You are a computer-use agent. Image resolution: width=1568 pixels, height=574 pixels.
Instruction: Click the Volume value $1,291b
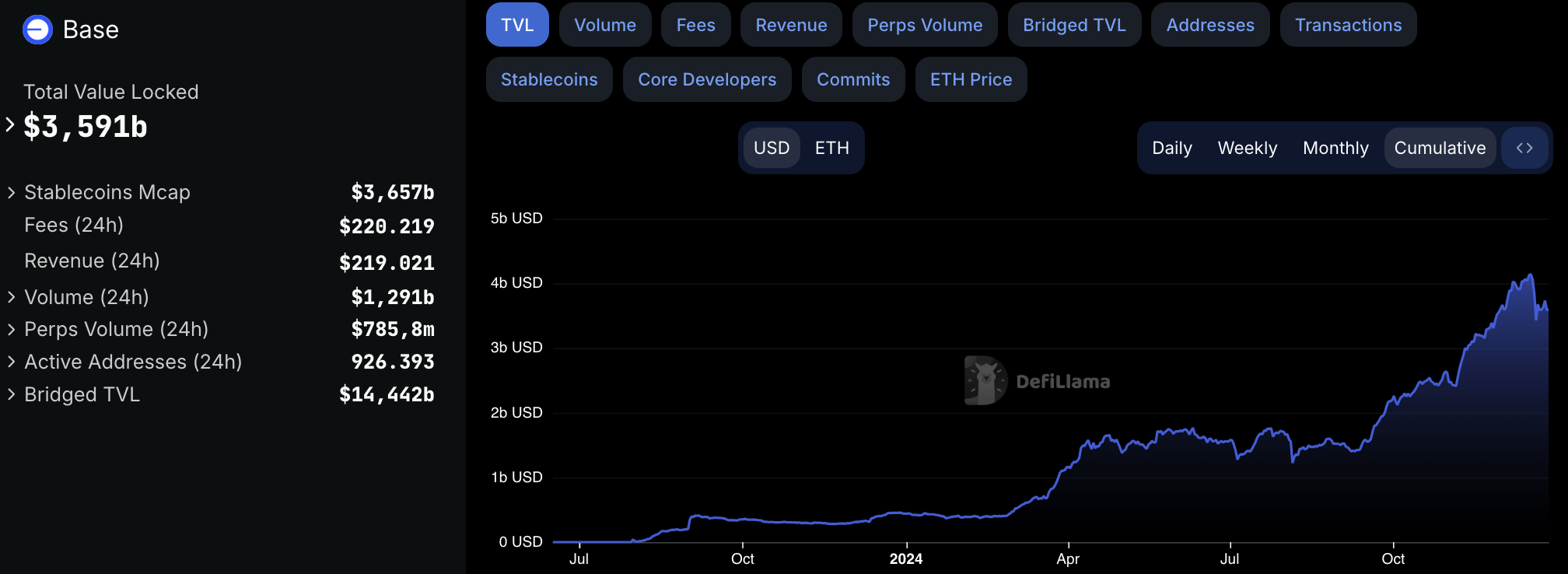tap(393, 297)
